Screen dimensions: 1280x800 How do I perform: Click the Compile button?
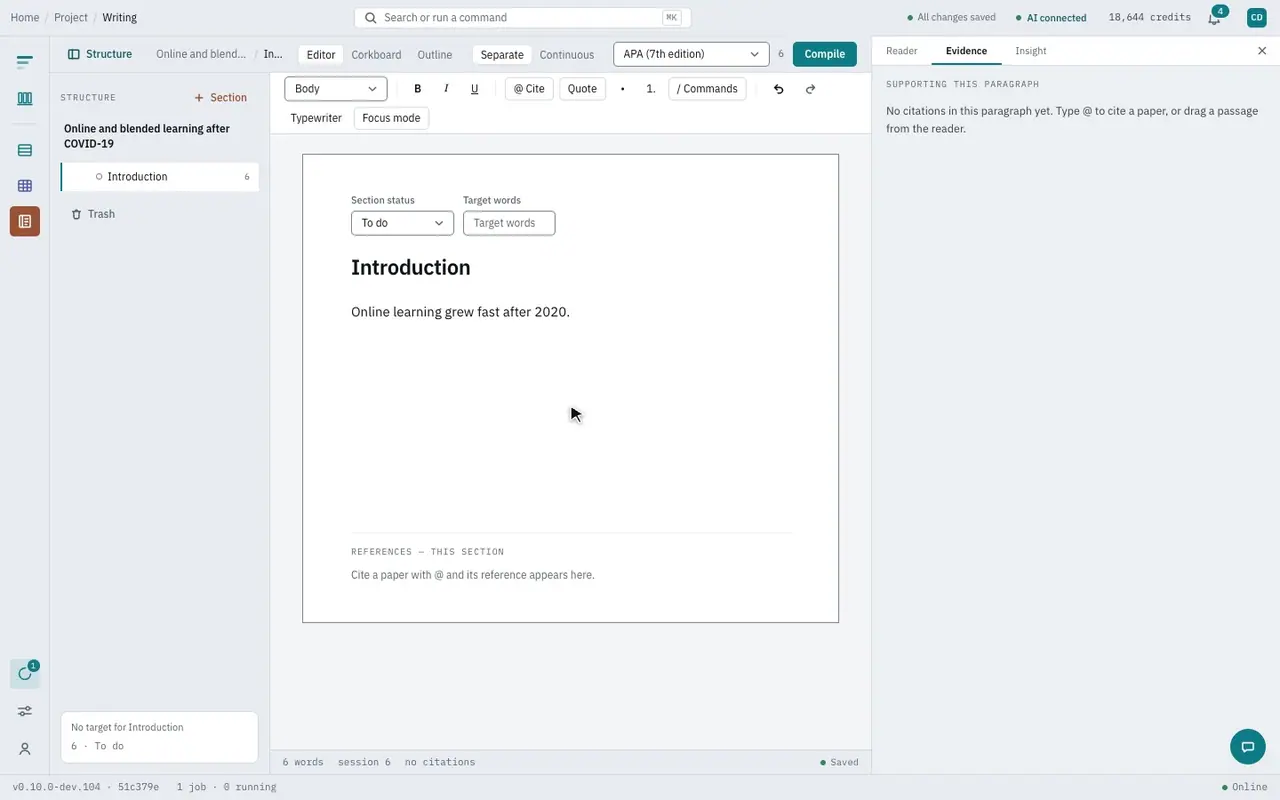(x=825, y=54)
